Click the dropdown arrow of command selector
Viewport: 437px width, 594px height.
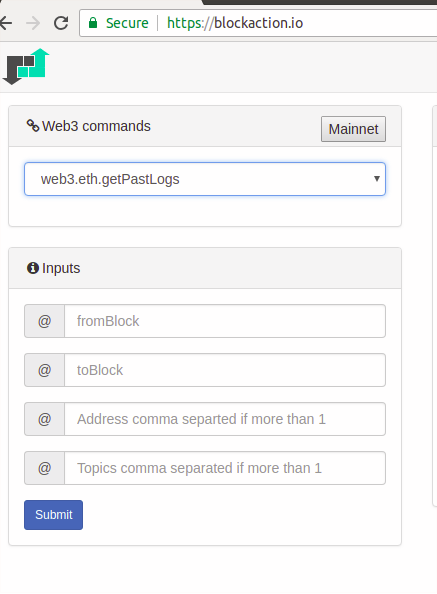click(x=376, y=178)
